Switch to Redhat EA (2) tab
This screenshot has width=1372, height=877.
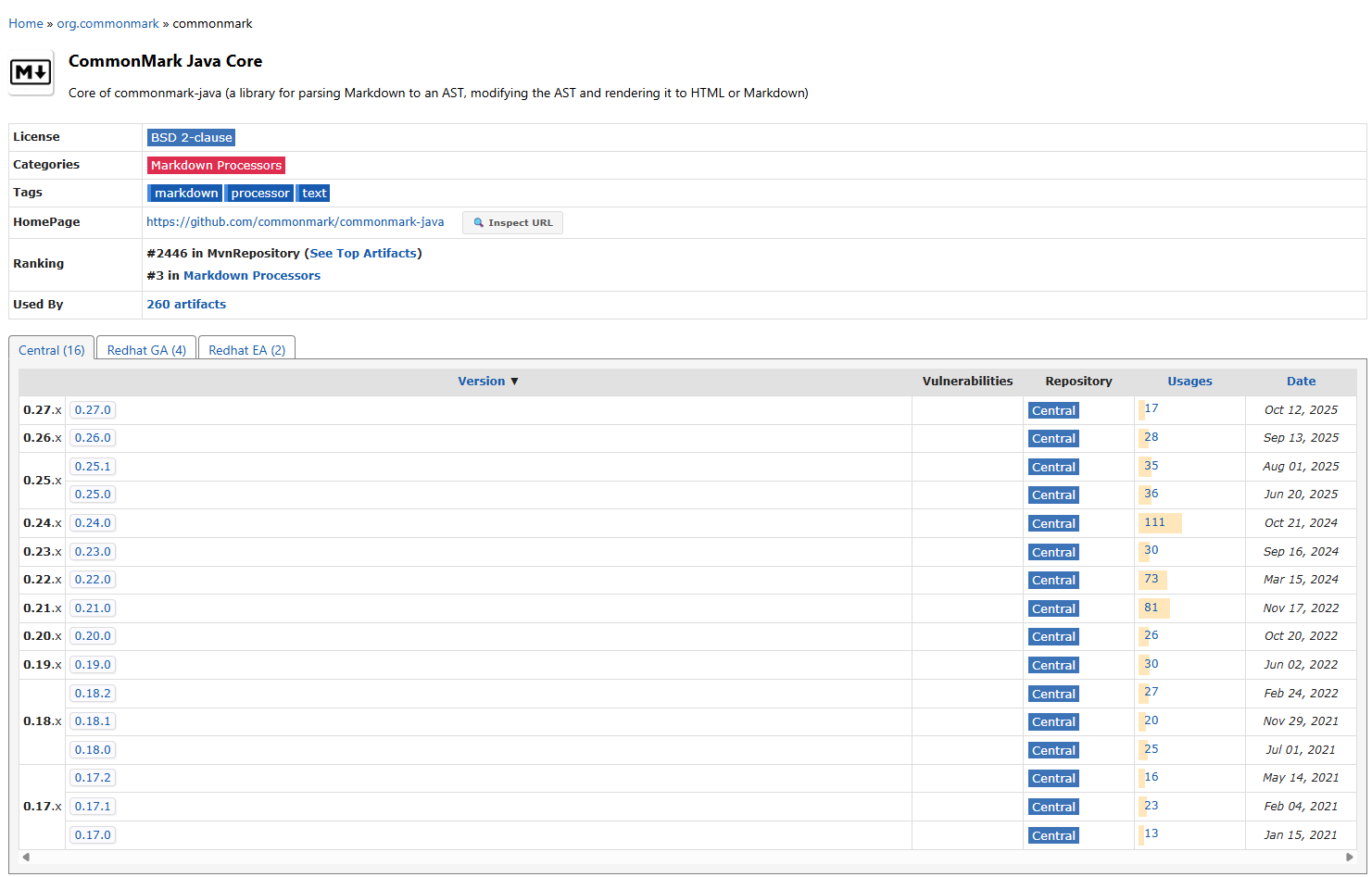click(x=246, y=349)
